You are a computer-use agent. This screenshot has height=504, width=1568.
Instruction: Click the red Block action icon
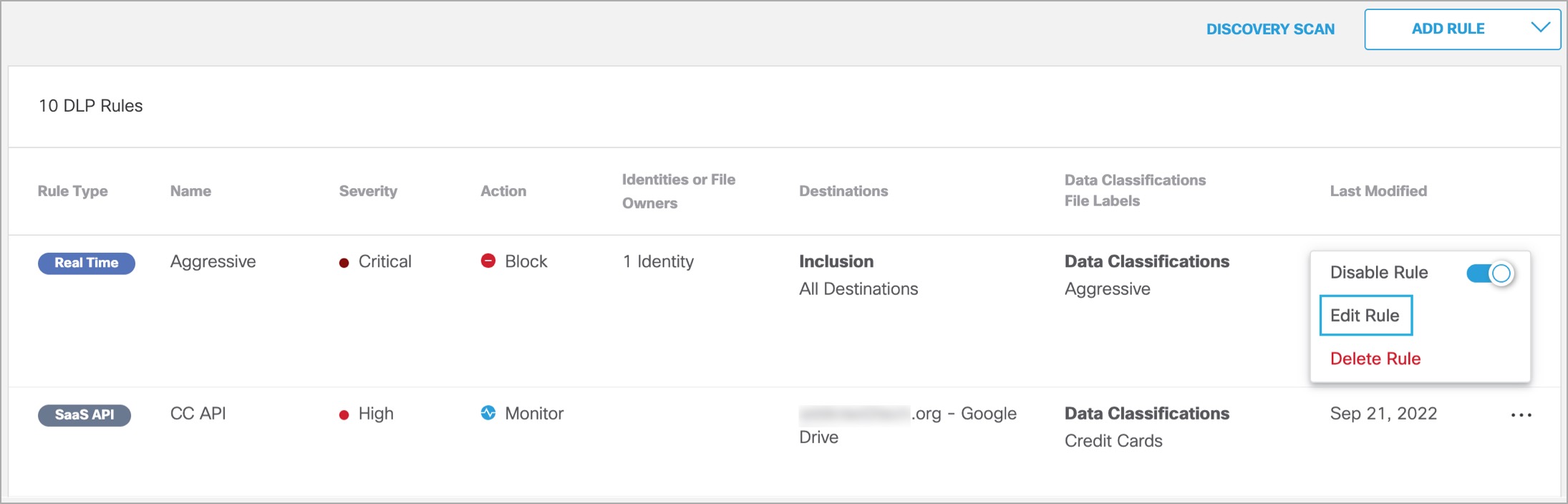(488, 261)
